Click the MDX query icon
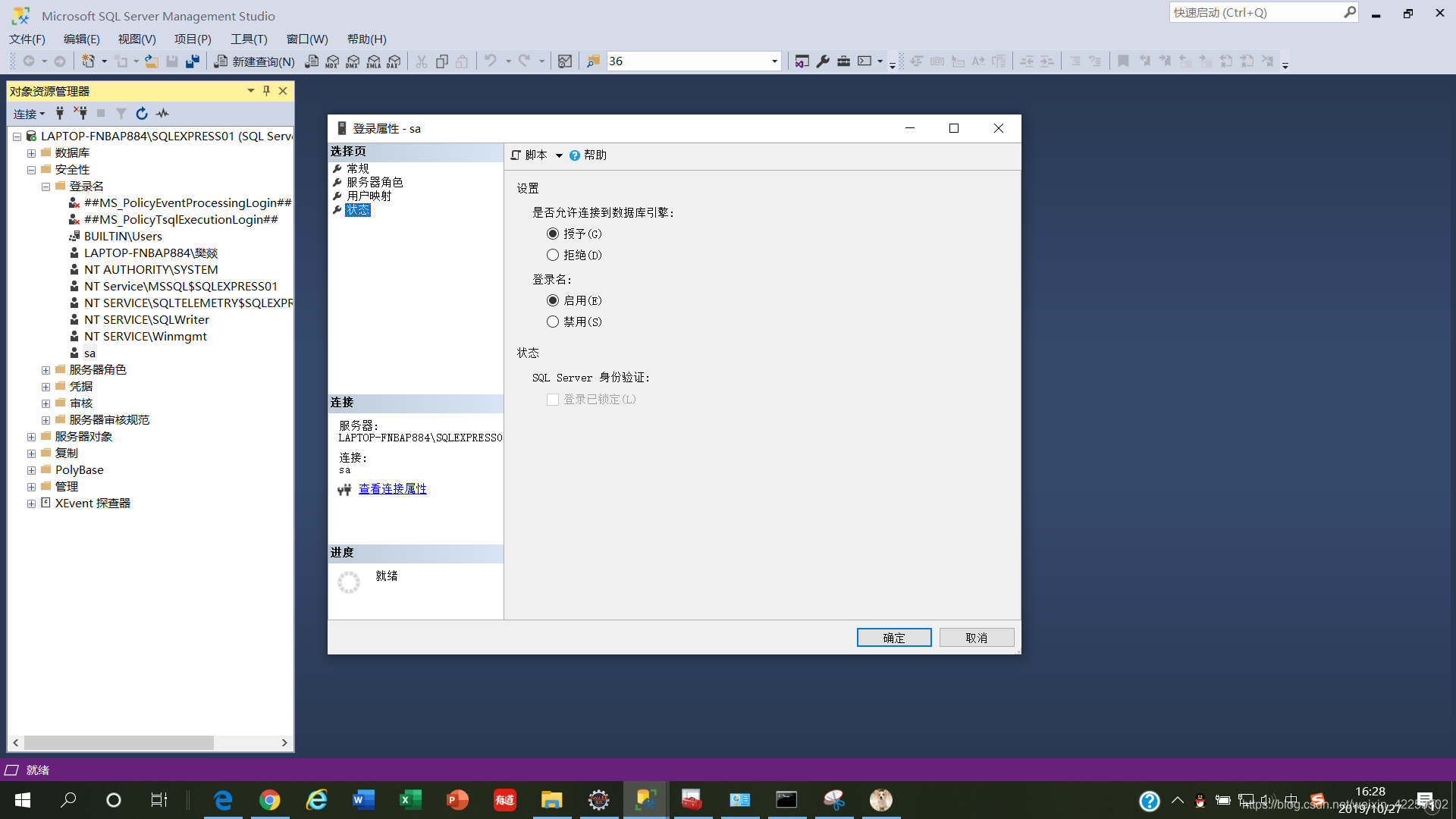 (332, 61)
